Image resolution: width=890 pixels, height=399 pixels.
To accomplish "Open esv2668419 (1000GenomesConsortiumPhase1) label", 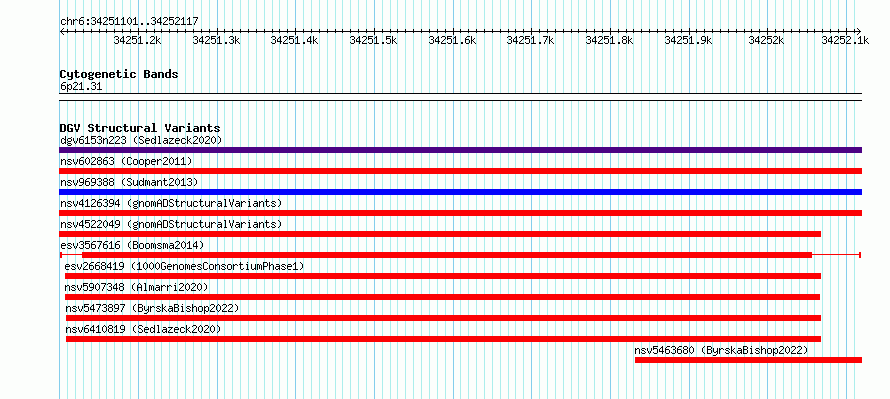I will (x=184, y=266).
